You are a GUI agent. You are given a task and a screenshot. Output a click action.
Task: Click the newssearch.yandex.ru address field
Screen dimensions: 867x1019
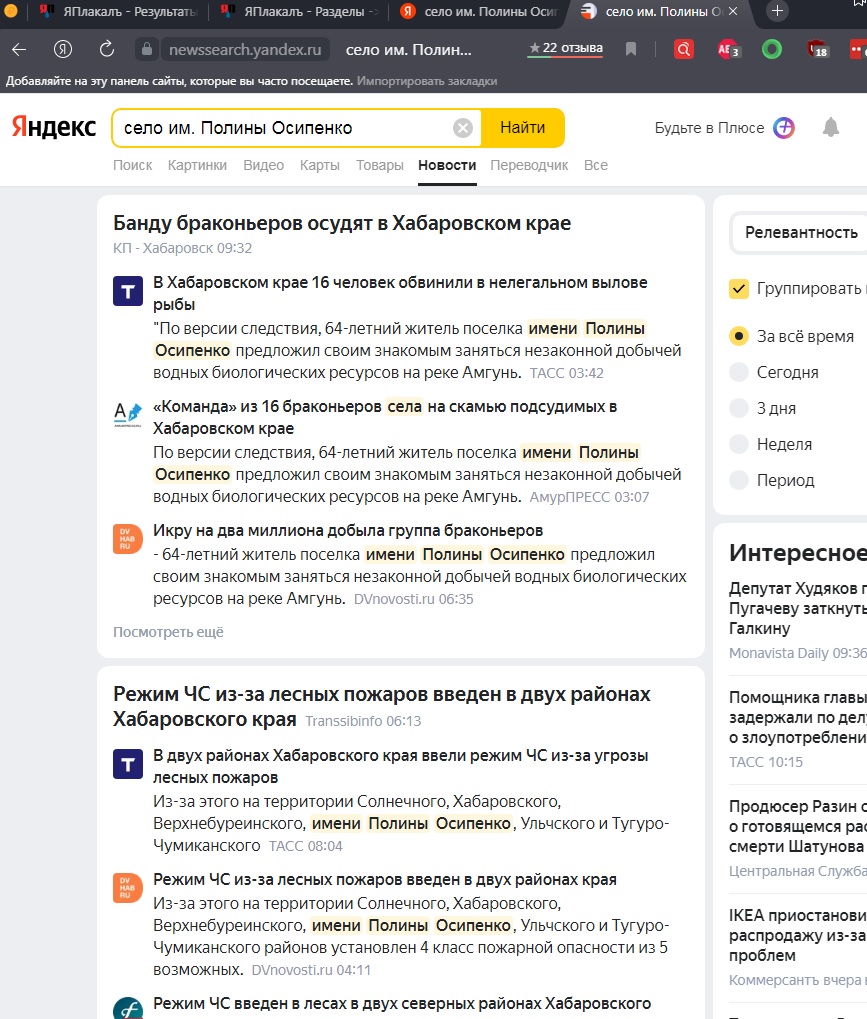[245, 49]
